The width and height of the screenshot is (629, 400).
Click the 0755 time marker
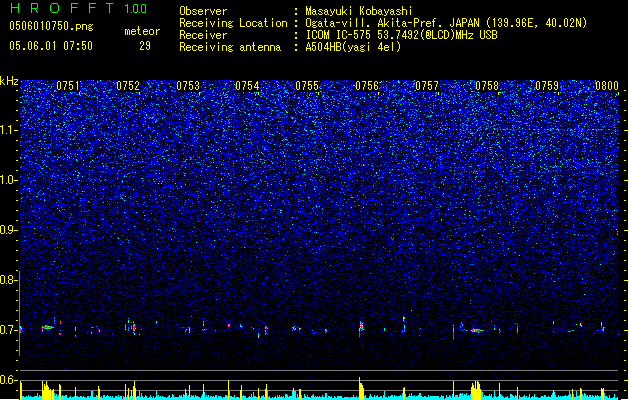coord(307,86)
